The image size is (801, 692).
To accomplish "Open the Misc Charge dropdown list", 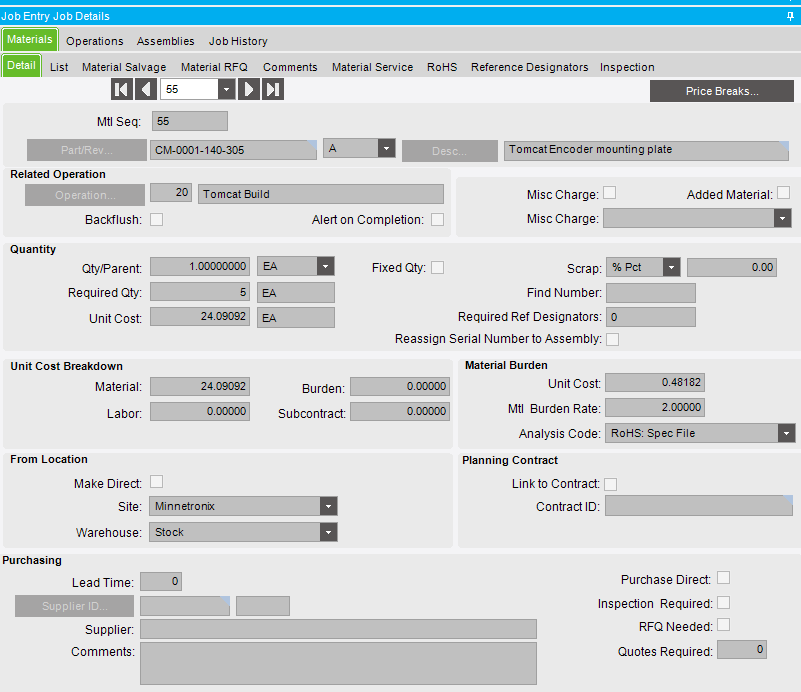I will [783, 219].
